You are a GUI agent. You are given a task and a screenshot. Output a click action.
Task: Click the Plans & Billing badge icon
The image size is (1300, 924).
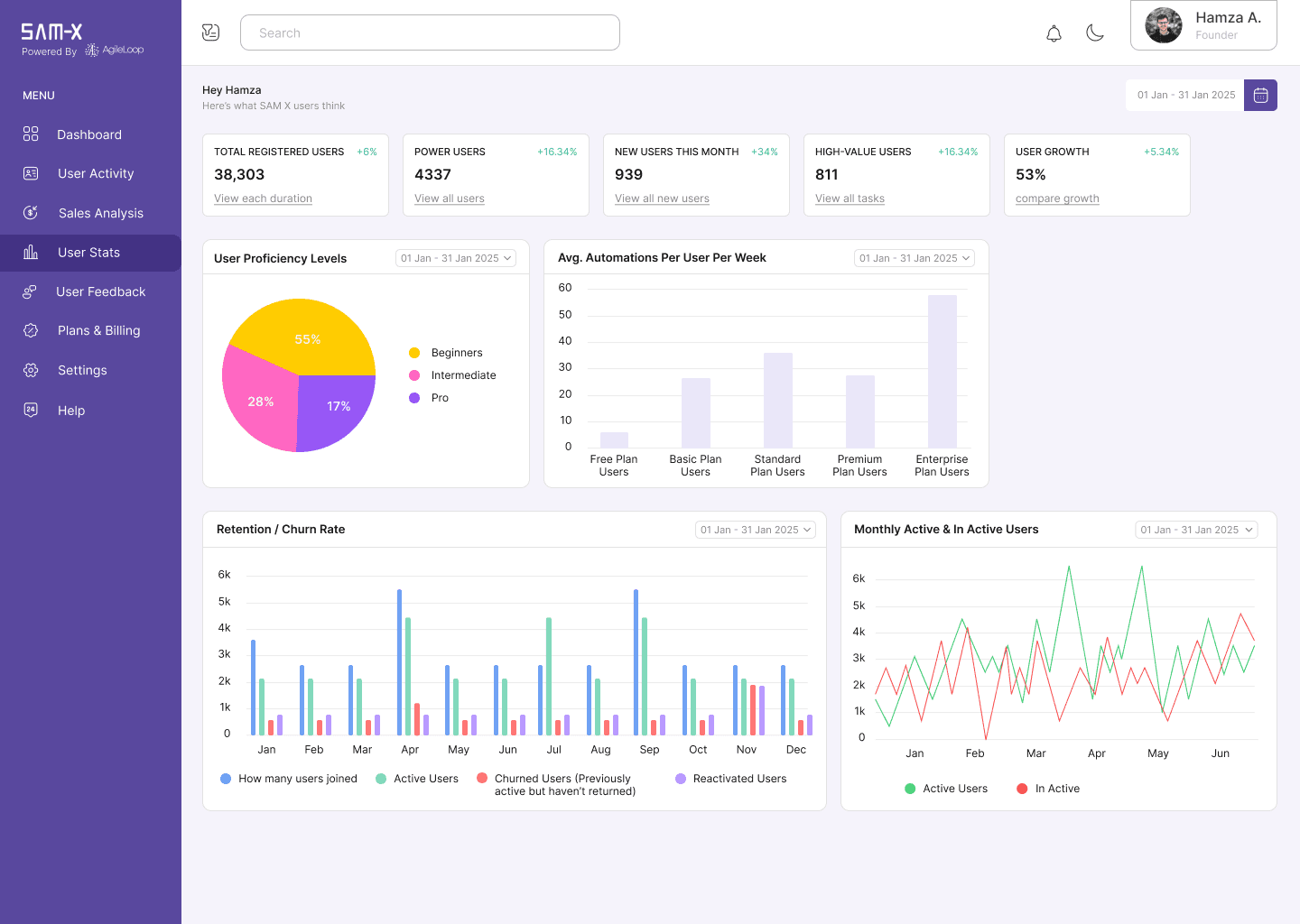pos(31,330)
